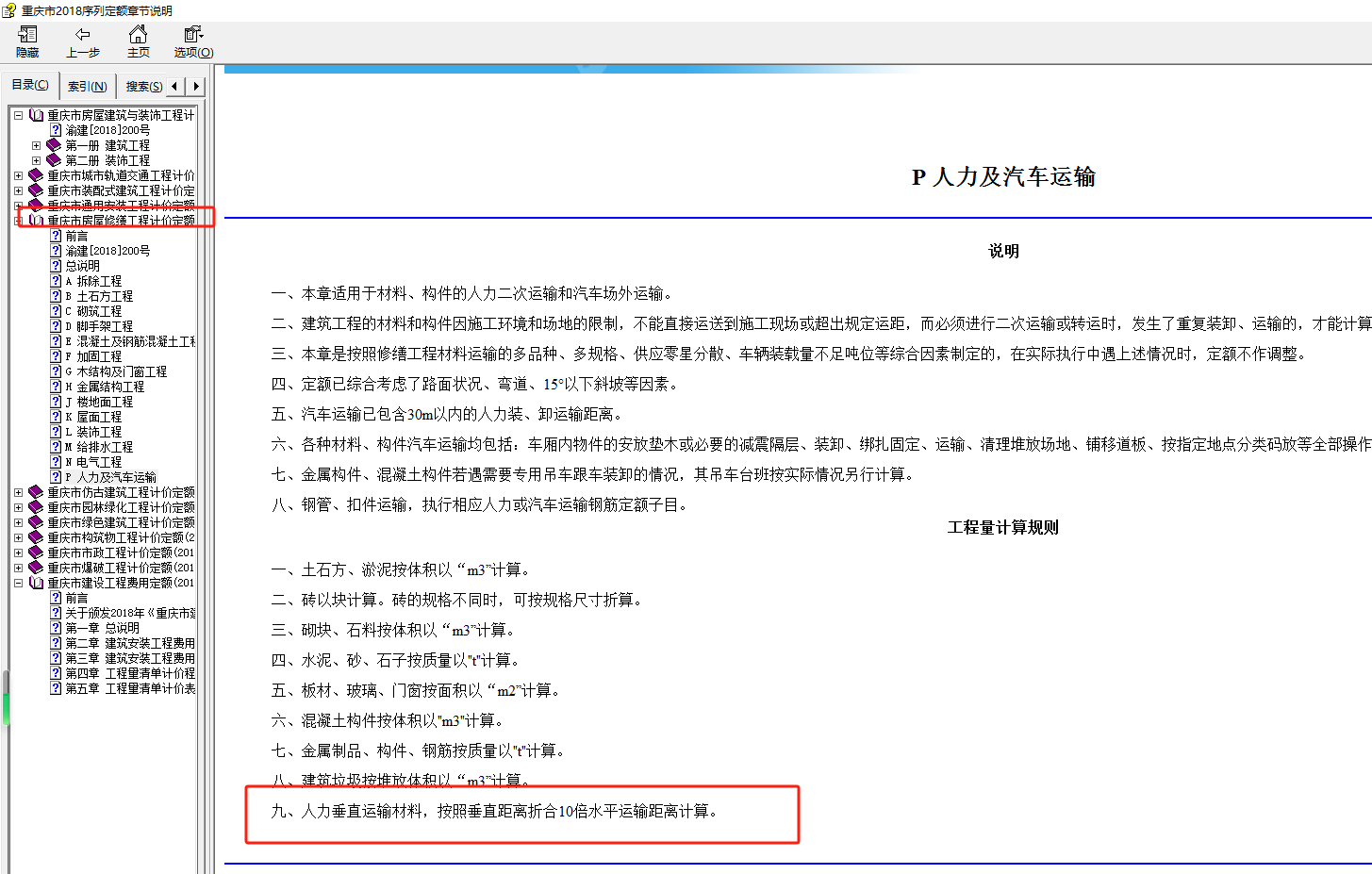Open 前言 under 重庆市建设工程费用定额
The height and width of the screenshot is (874, 1372).
[x=76, y=598]
